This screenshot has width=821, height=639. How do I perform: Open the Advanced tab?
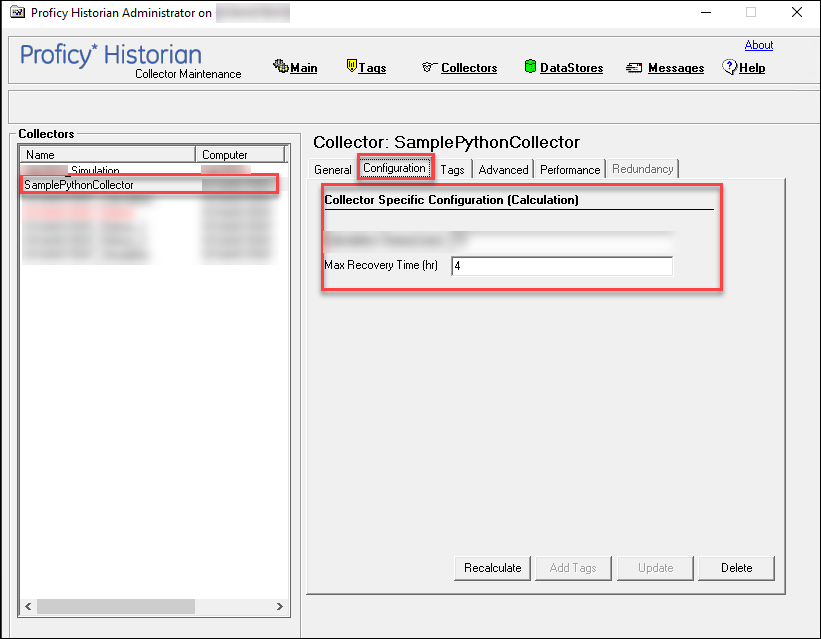pyautogui.click(x=503, y=170)
